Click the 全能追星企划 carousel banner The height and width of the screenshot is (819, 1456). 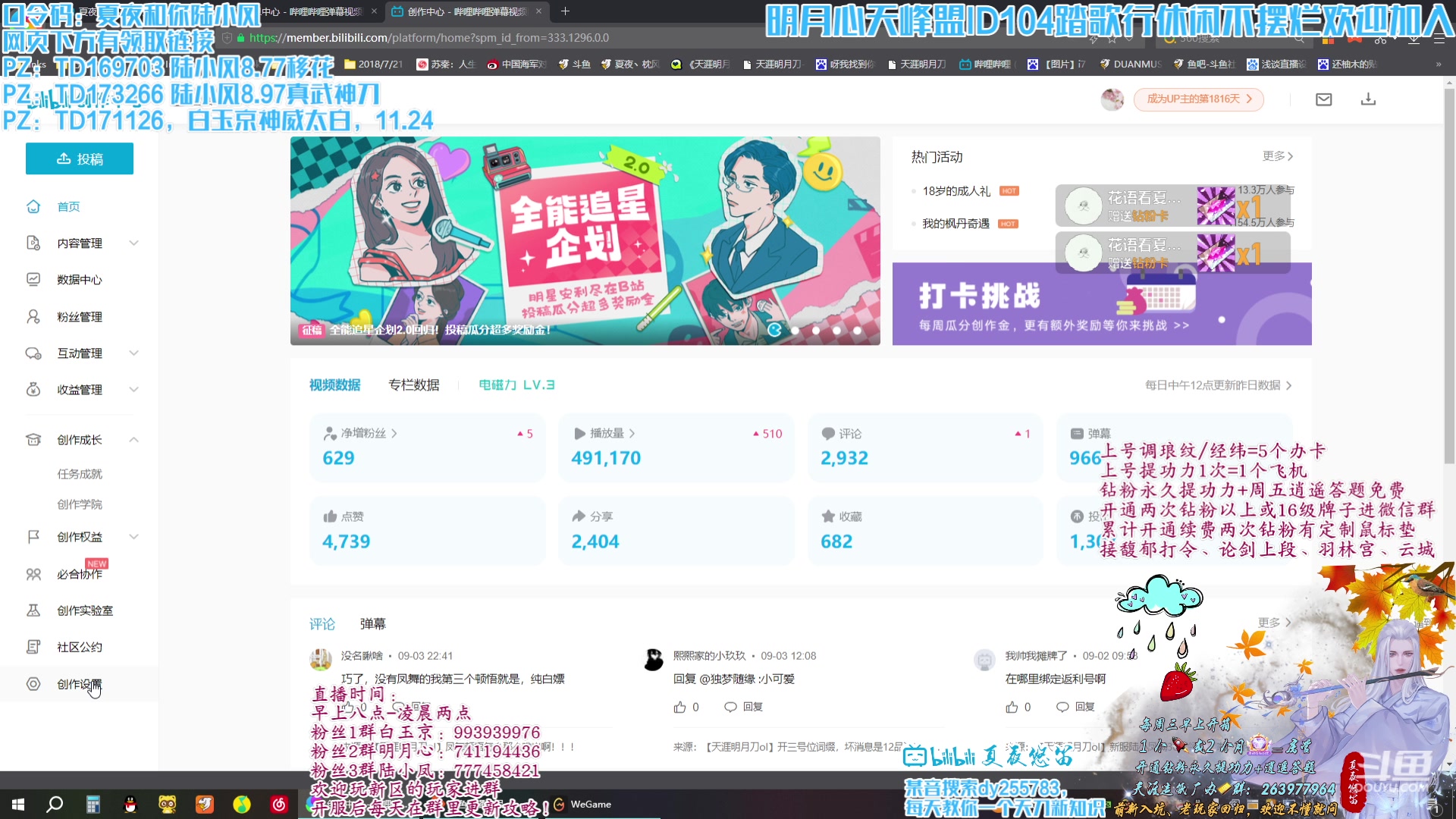click(x=585, y=240)
